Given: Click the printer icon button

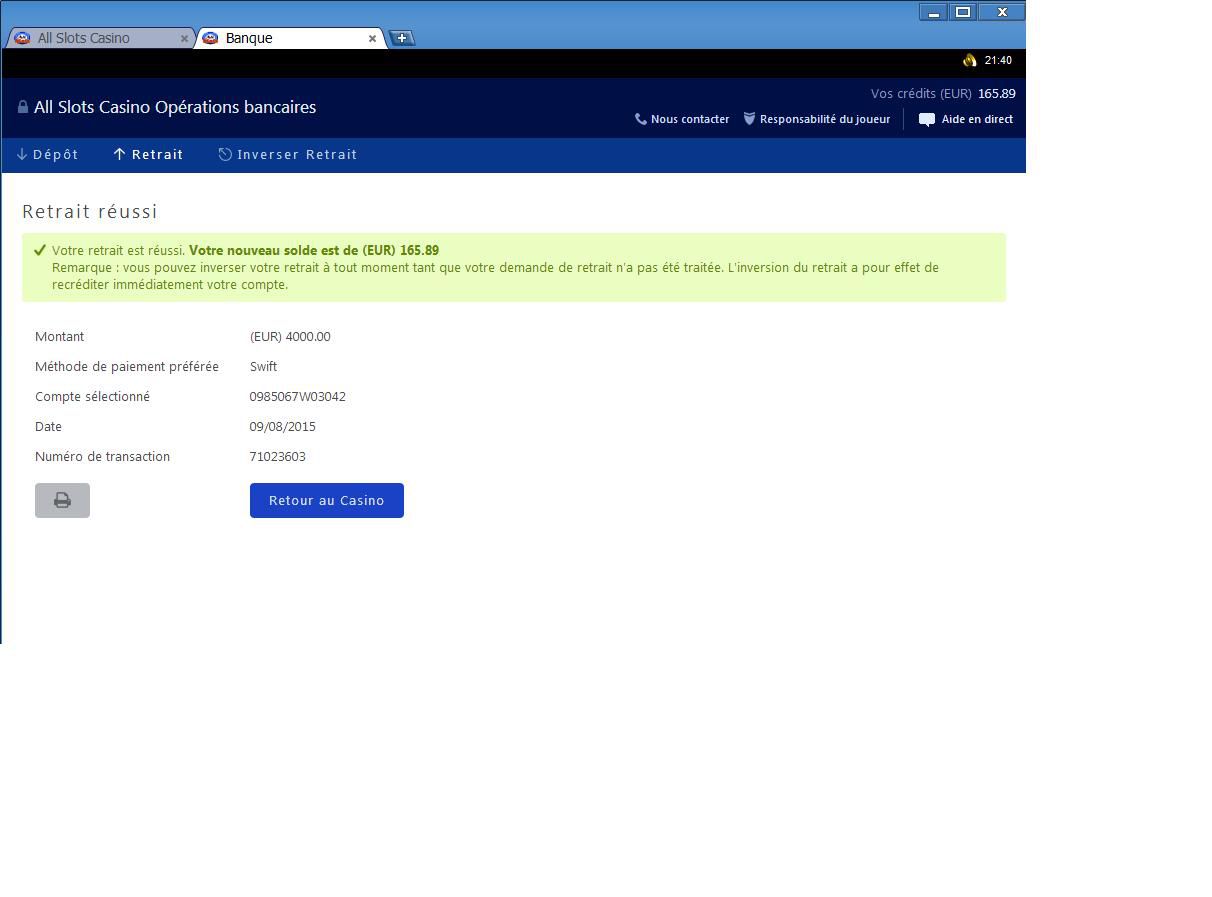Looking at the screenshot, I should coord(62,500).
